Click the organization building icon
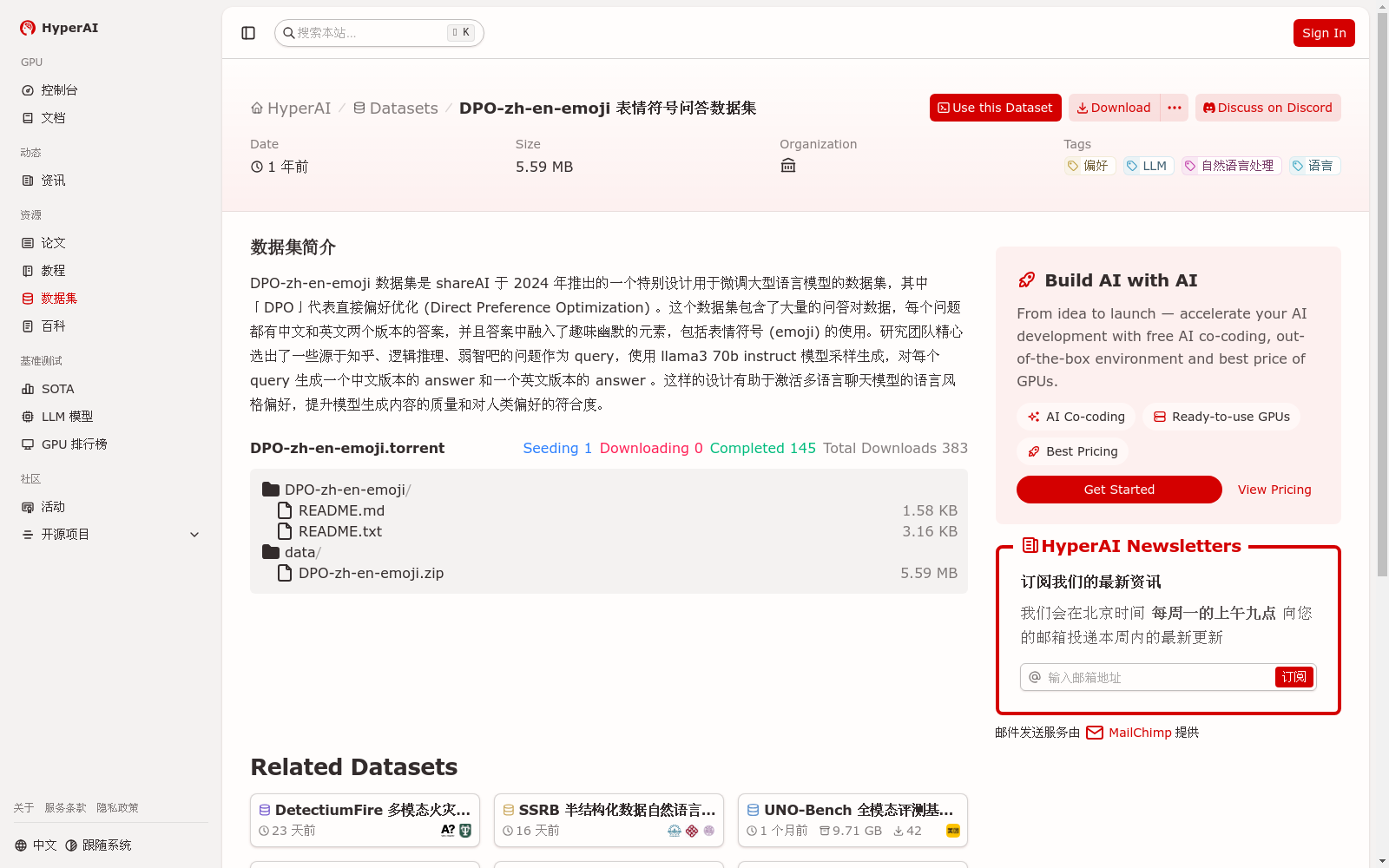 point(788,166)
